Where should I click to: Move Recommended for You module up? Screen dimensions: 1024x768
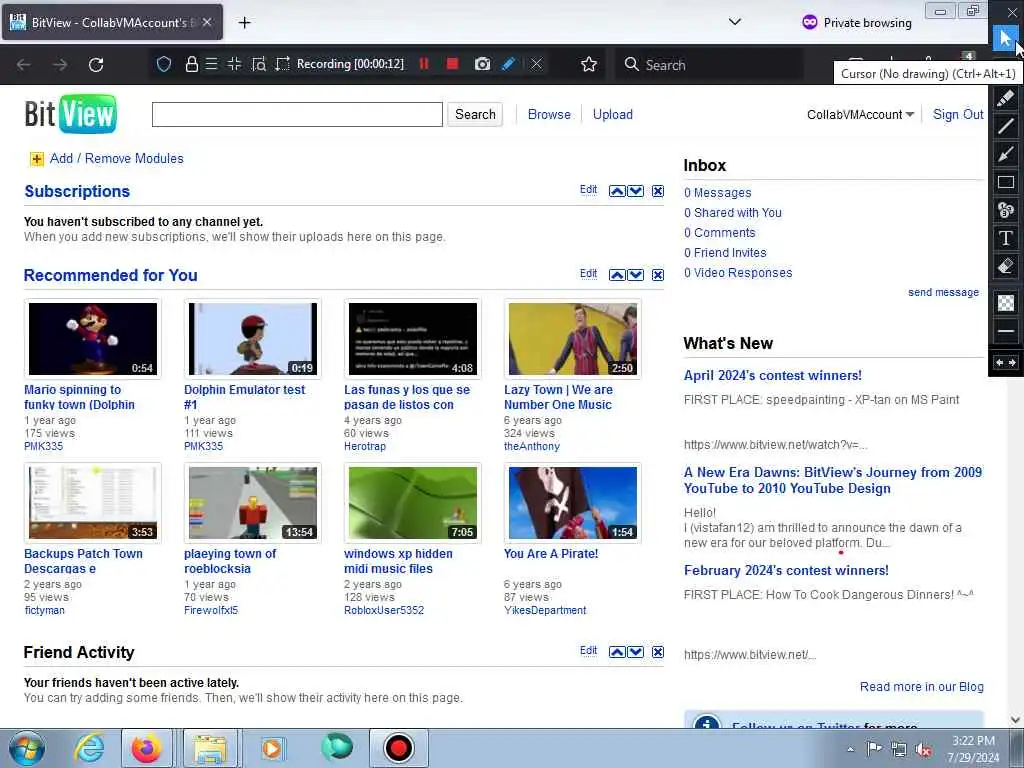[x=617, y=275]
